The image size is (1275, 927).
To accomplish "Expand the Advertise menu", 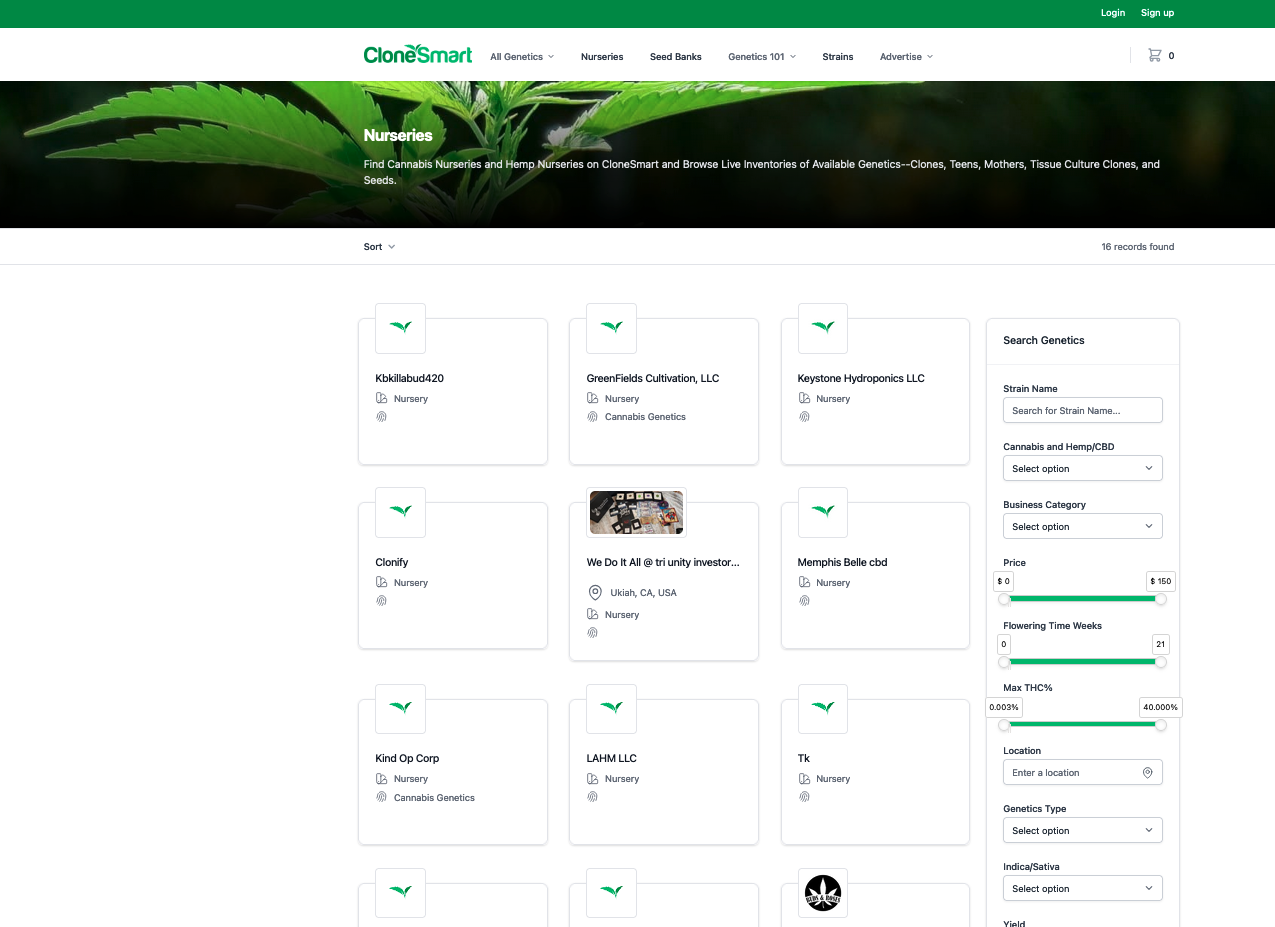I will tap(906, 57).
